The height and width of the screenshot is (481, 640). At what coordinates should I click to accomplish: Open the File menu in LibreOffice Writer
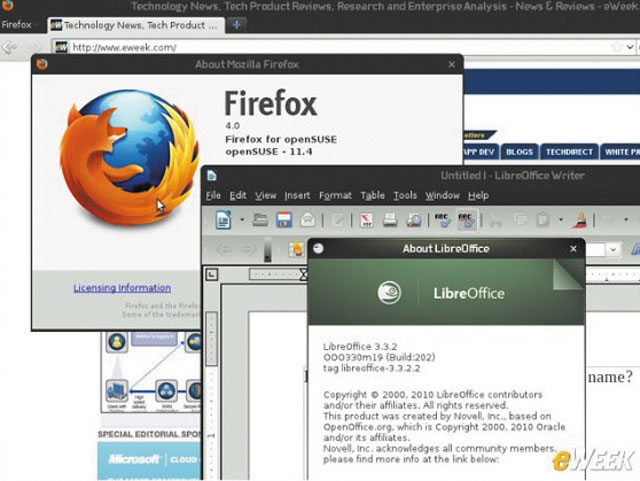coord(213,196)
